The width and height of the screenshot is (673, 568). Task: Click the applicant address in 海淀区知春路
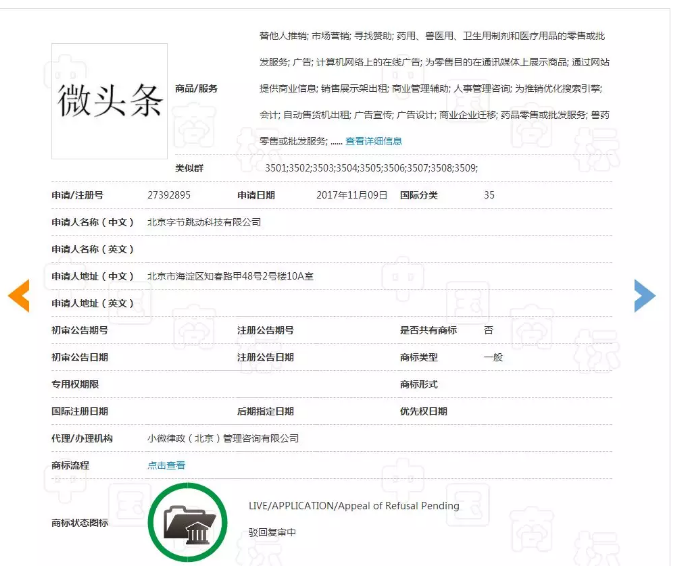230,276
